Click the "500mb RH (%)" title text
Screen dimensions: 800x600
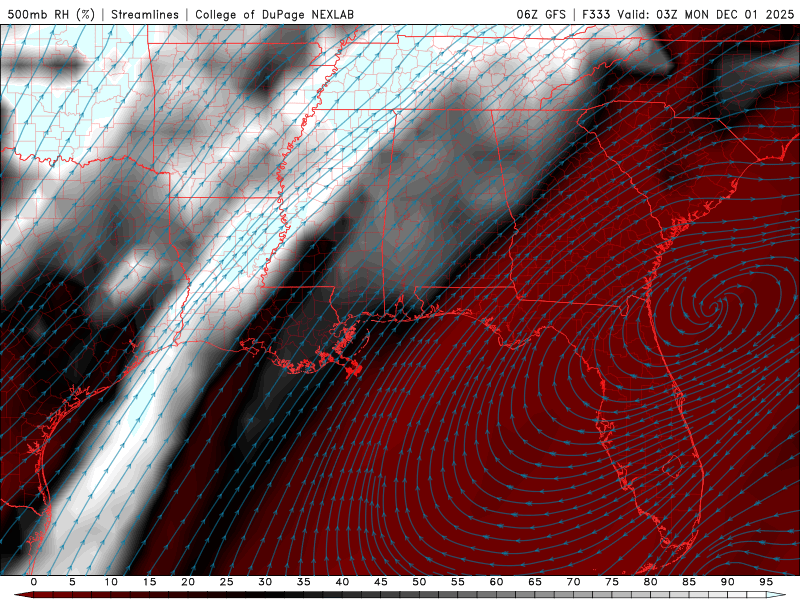51,14
